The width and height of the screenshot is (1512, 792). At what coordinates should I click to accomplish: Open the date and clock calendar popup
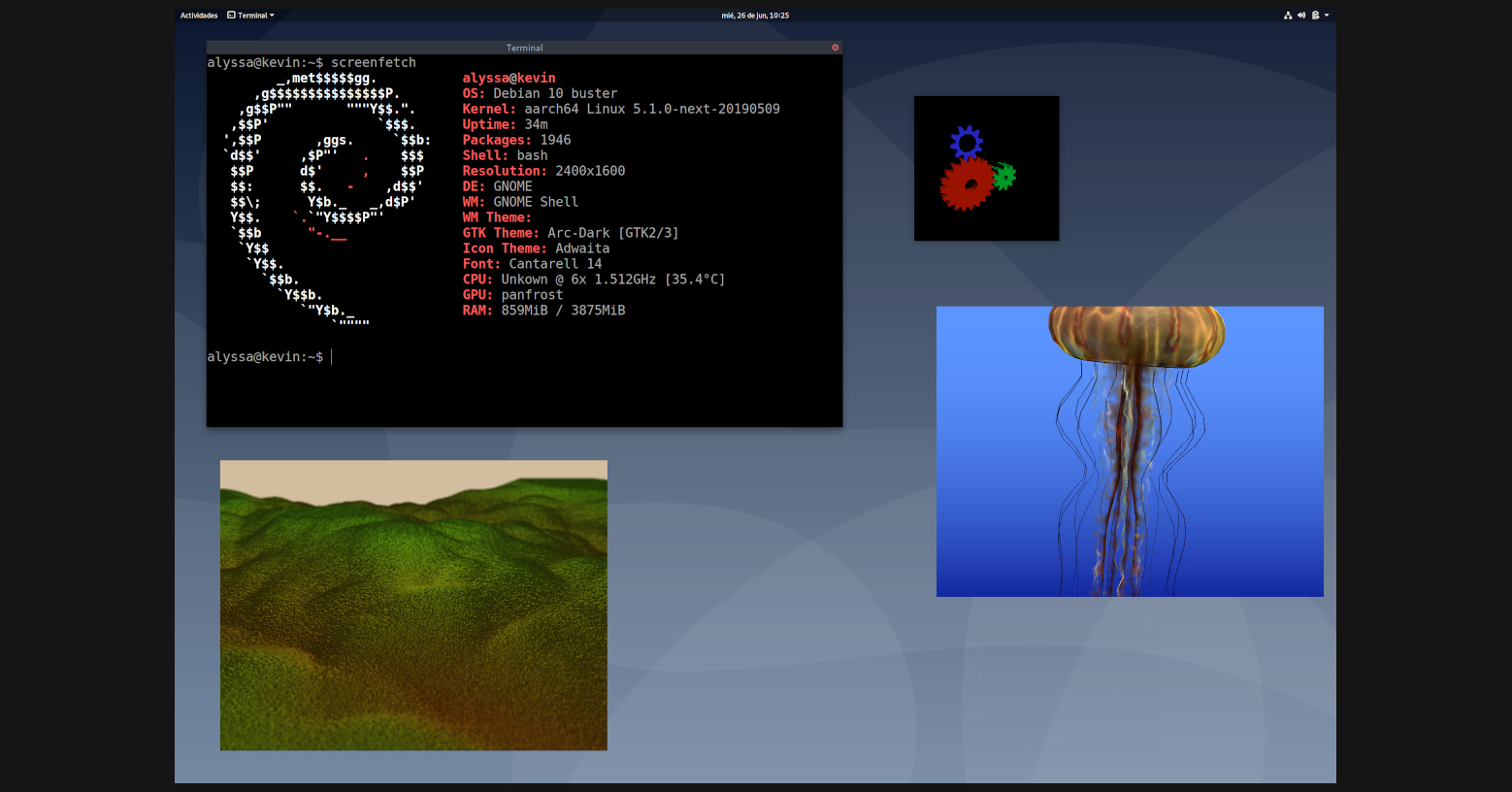click(x=755, y=16)
